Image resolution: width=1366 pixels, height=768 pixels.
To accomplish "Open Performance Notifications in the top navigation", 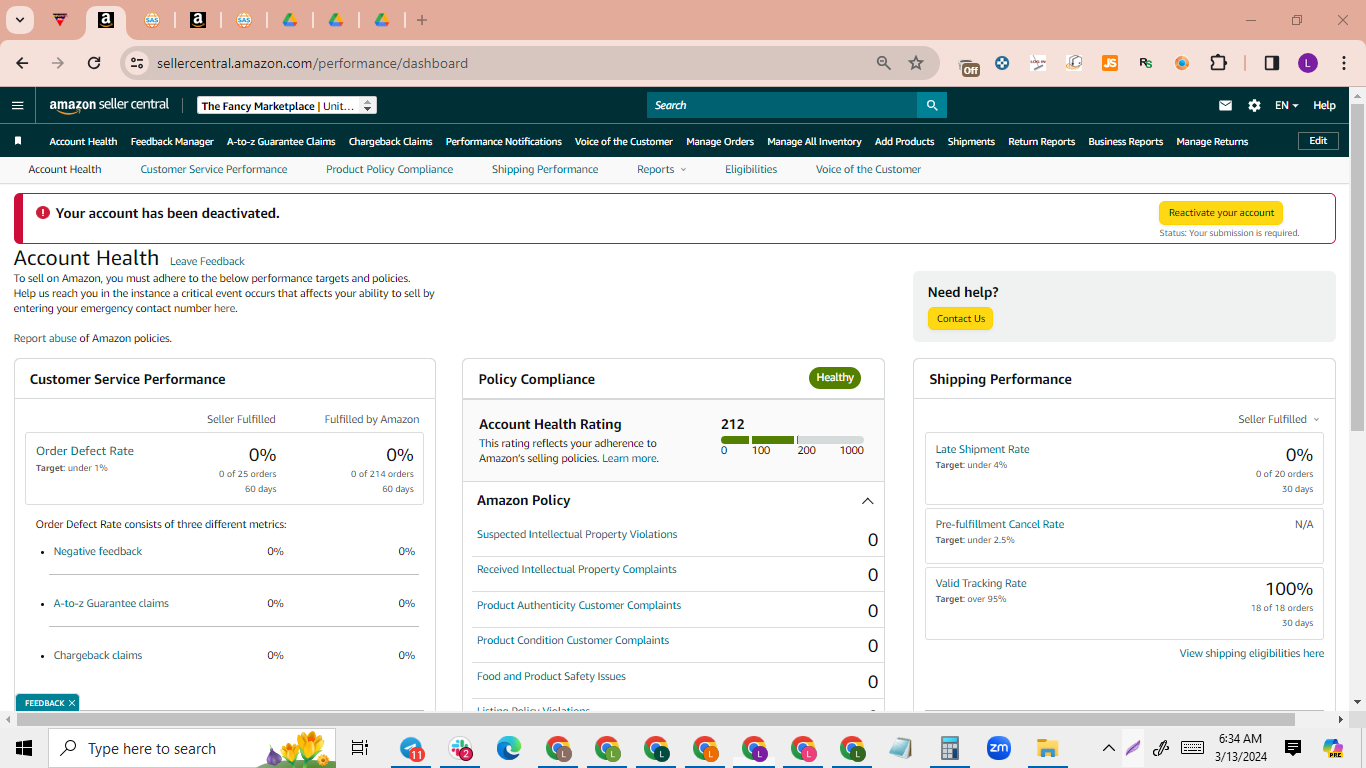I will coord(504,141).
